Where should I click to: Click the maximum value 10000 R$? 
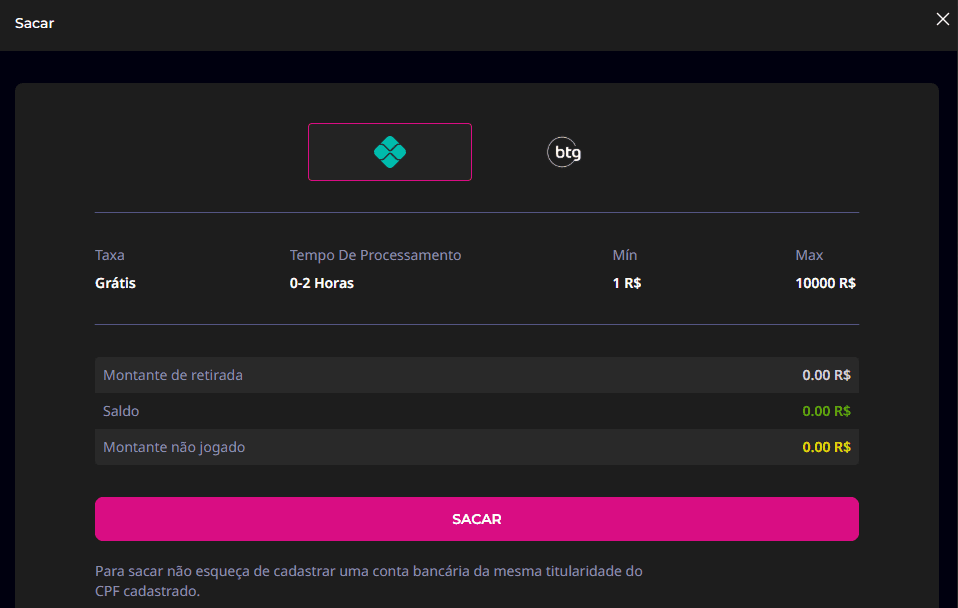click(x=825, y=283)
